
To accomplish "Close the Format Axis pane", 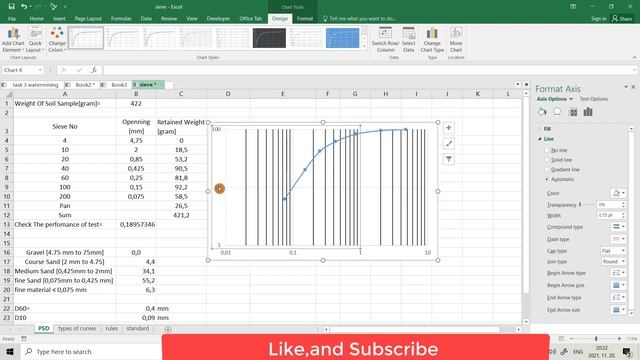I will point(633,87).
